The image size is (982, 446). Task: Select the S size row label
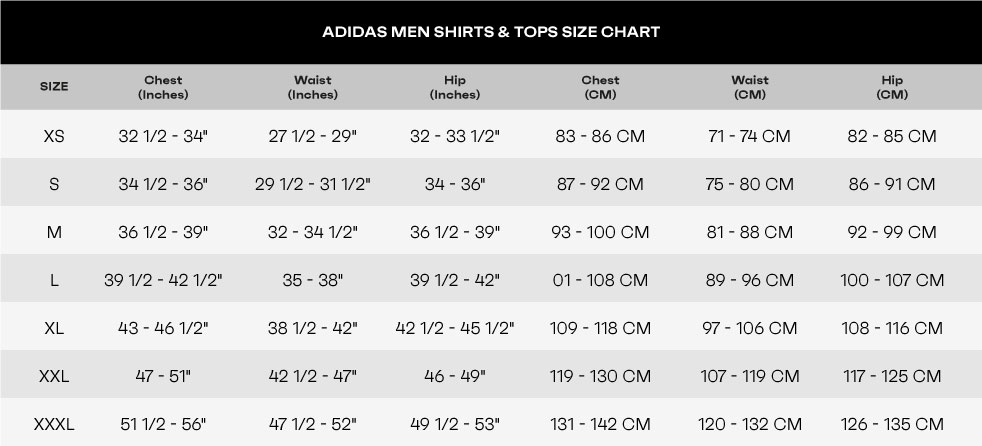pyautogui.click(x=54, y=184)
